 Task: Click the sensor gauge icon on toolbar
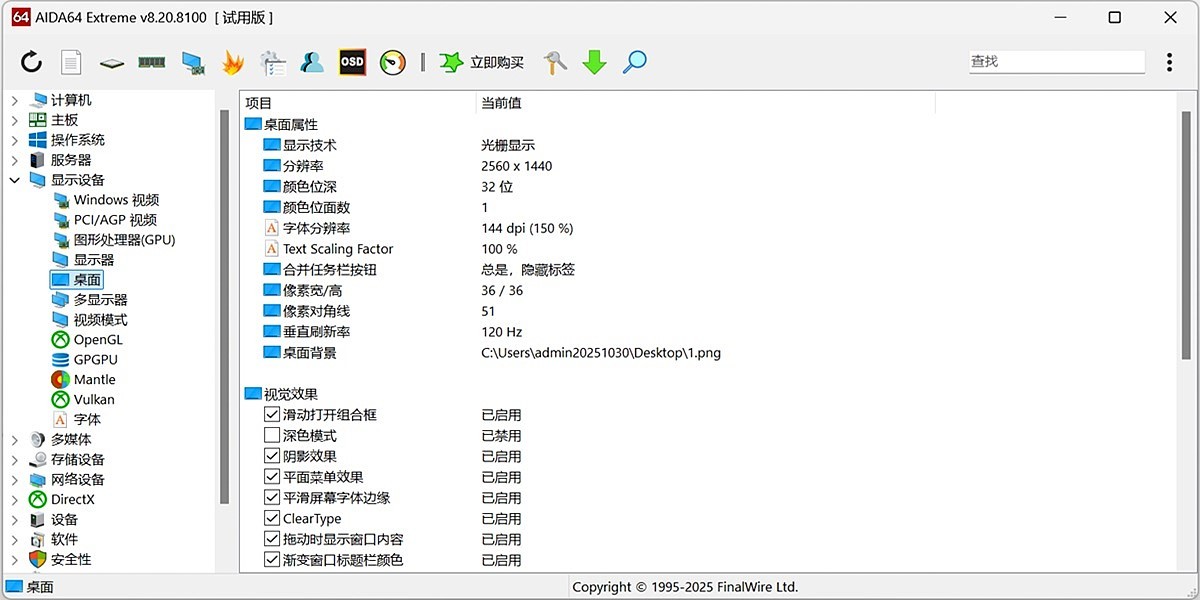coord(392,62)
